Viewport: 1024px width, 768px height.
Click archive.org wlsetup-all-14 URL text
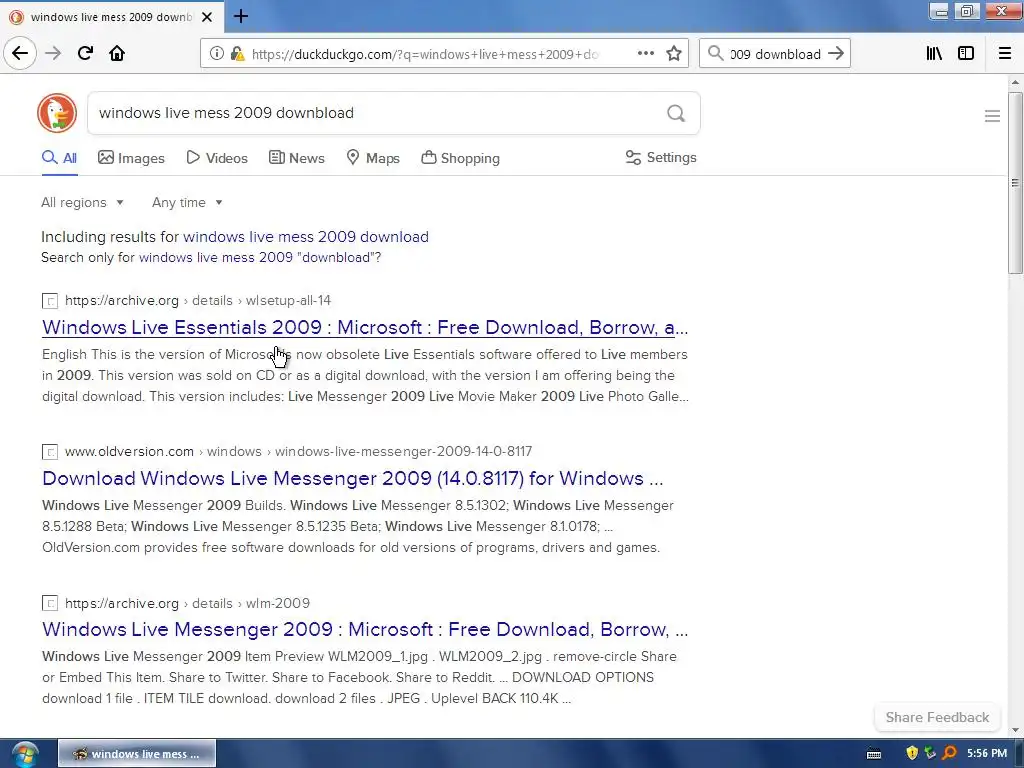point(198,301)
